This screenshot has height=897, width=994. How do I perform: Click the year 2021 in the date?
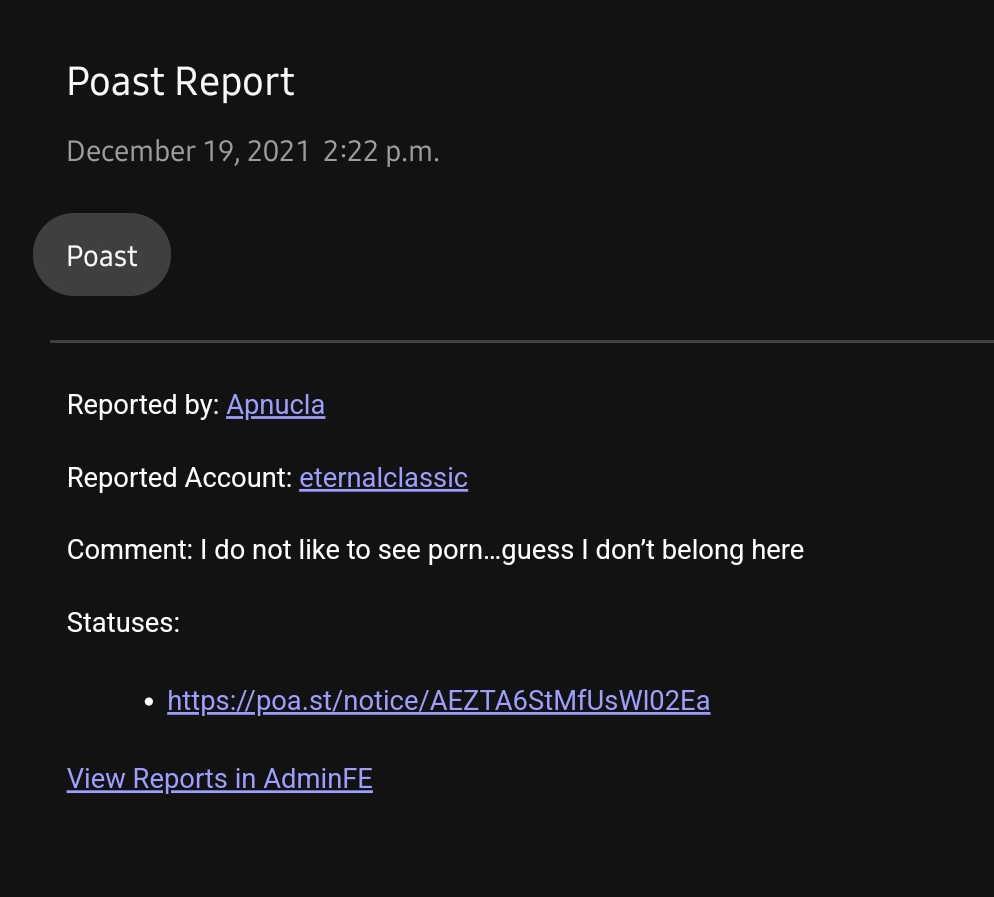tap(278, 152)
